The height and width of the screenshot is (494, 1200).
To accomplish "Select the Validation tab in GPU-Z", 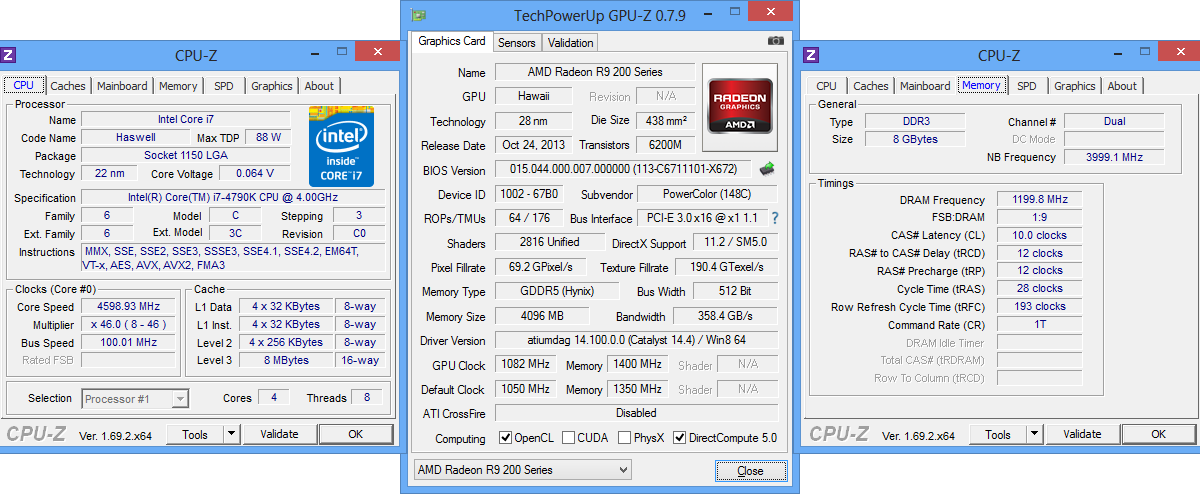I will click(571, 42).
